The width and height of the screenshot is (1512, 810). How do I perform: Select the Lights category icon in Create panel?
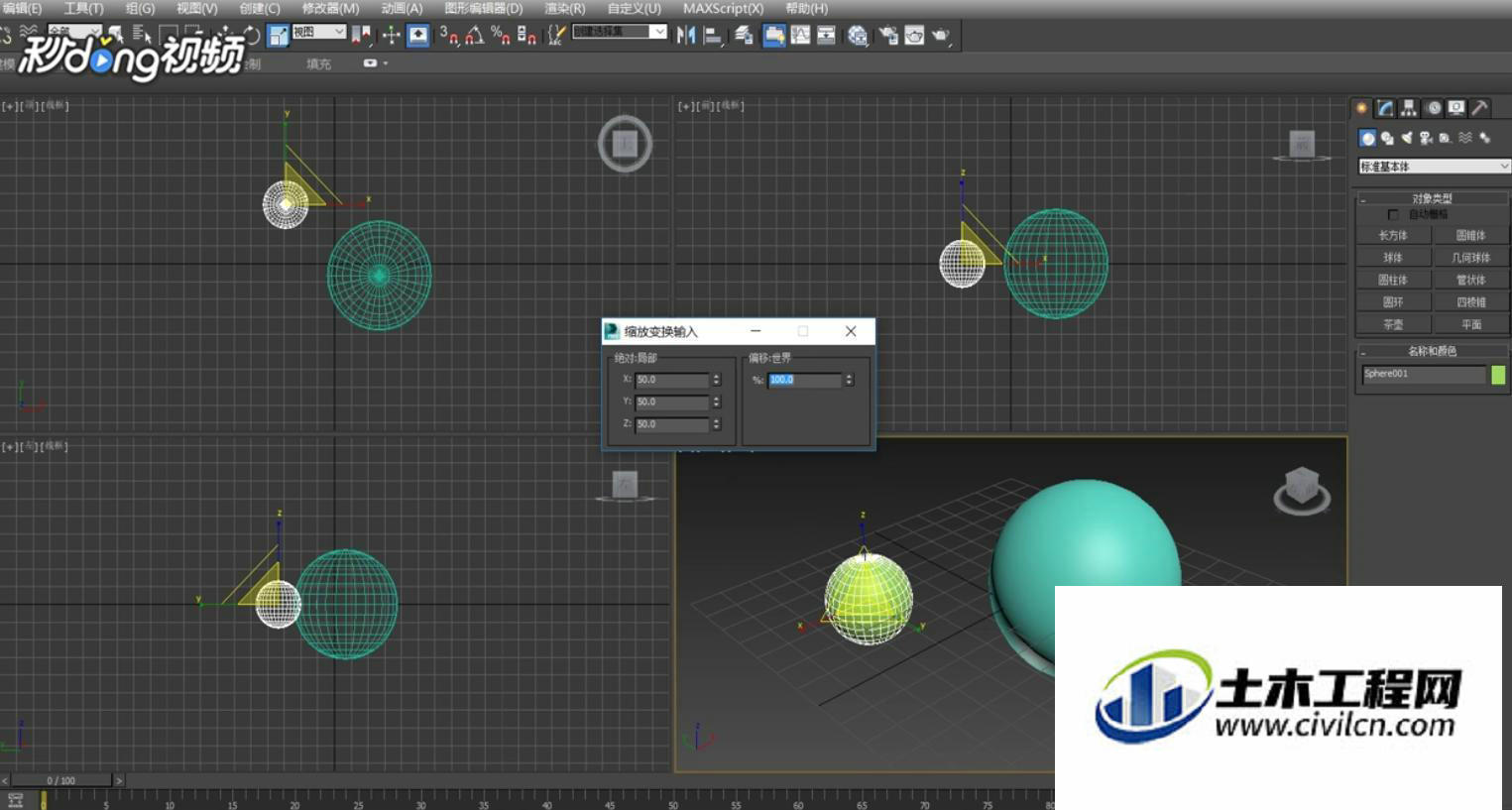[x=1406, y=138]
